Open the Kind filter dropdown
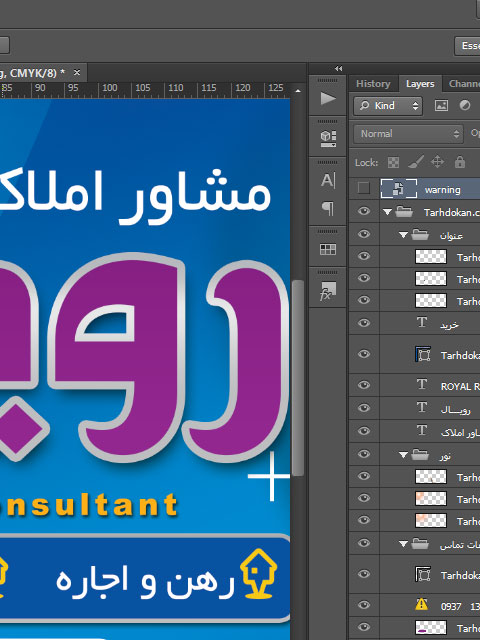This screenshot has width=480, height=640. 388,106
